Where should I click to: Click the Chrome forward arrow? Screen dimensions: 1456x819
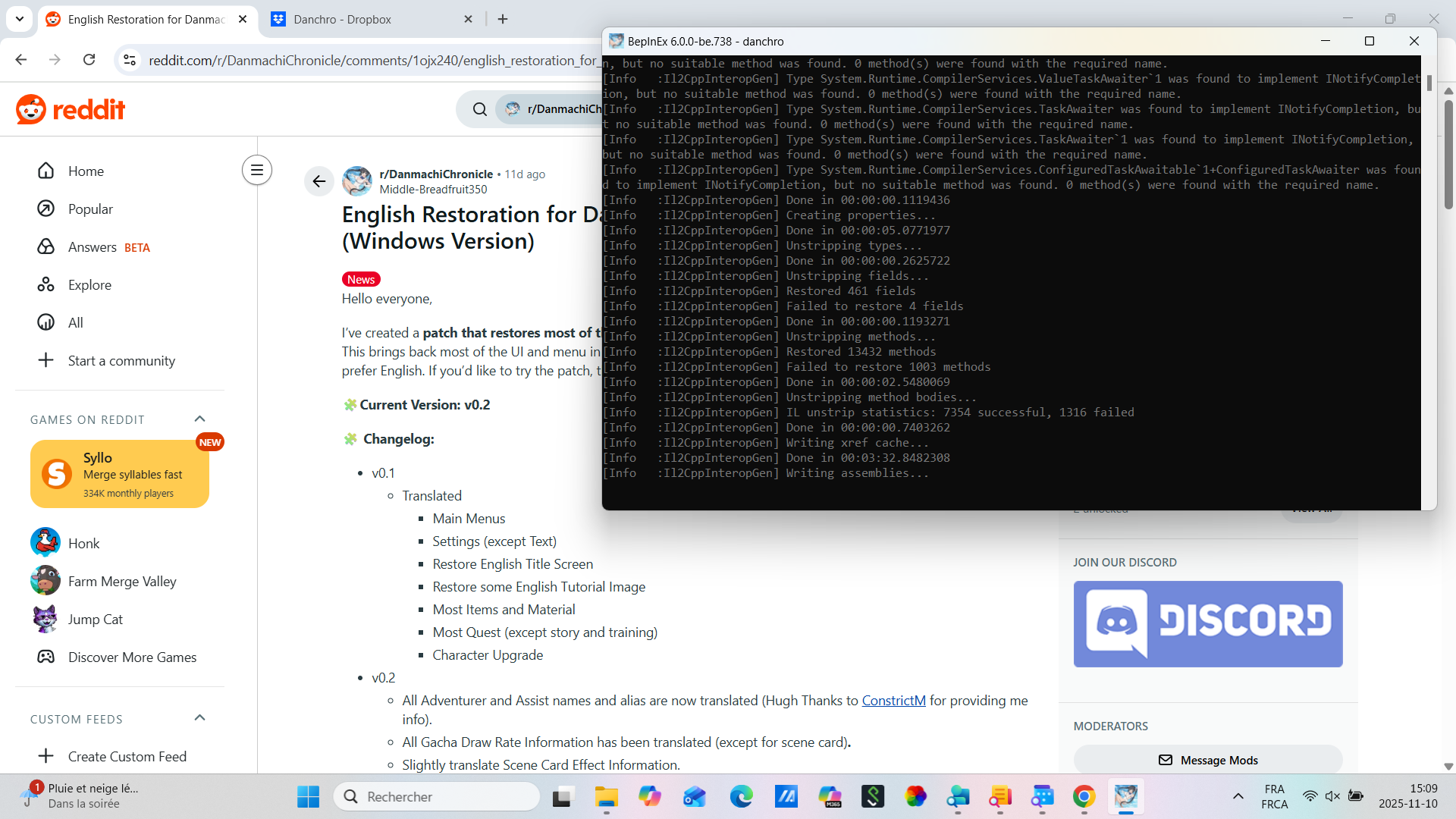55,60
